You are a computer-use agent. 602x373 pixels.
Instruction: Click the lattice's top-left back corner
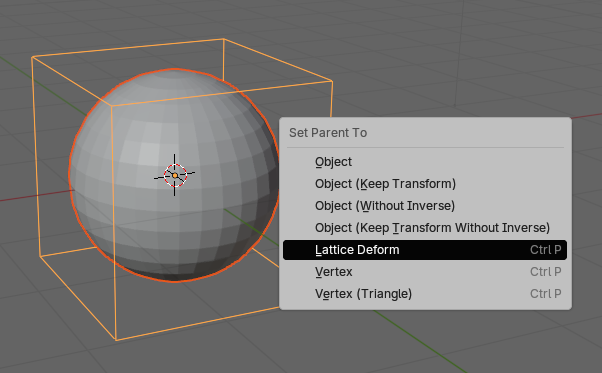[32, 57]
